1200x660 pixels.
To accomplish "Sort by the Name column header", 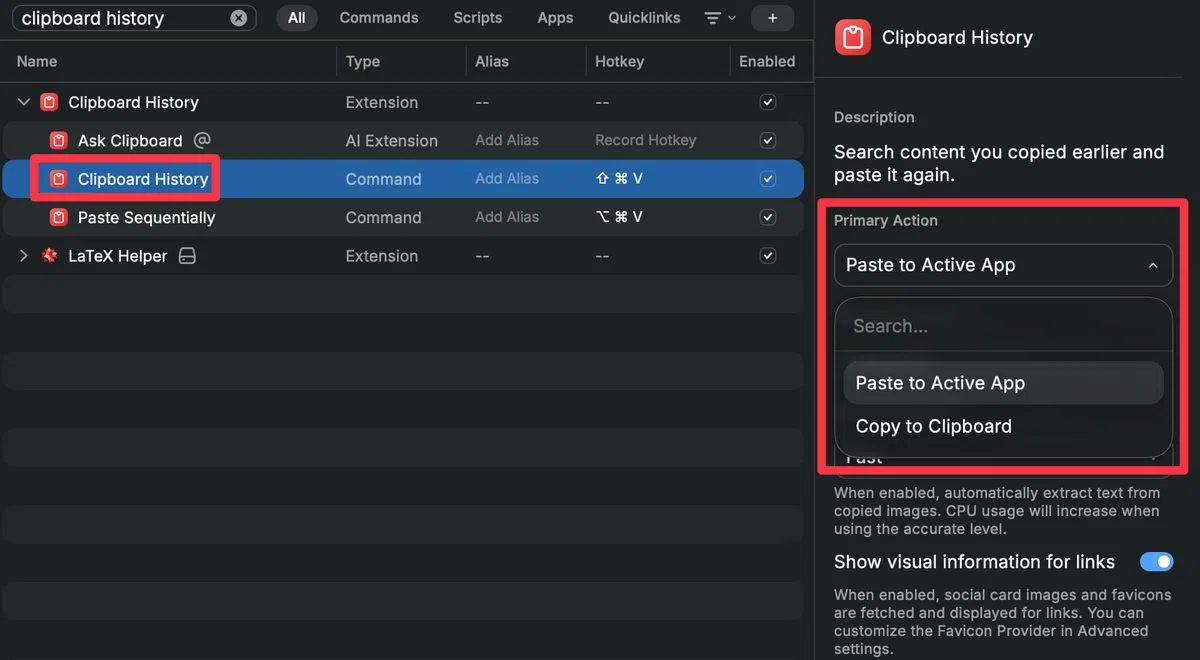I will (x=37, y=61).
